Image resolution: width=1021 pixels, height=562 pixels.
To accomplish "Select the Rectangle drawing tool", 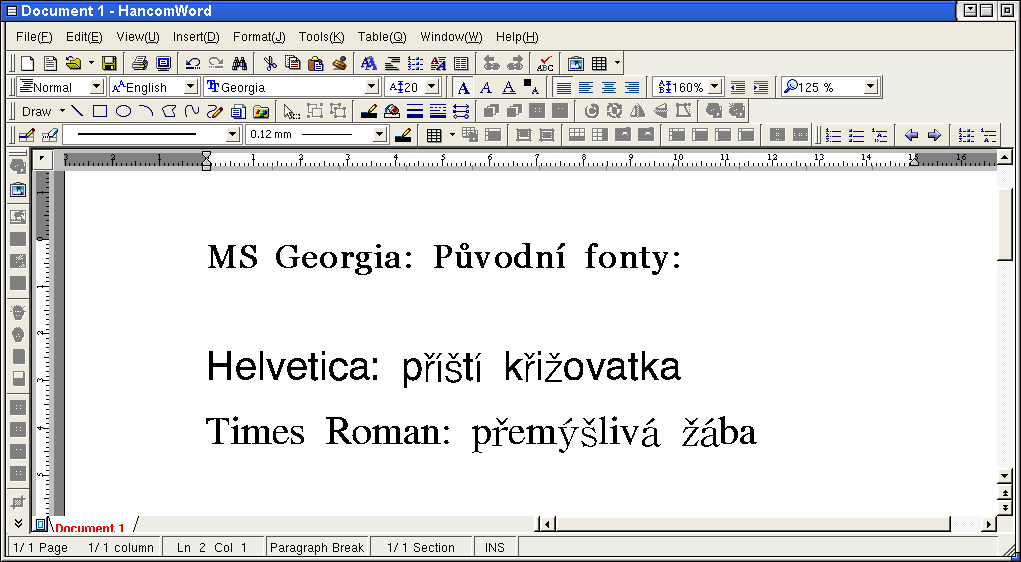I will point(100,111).
